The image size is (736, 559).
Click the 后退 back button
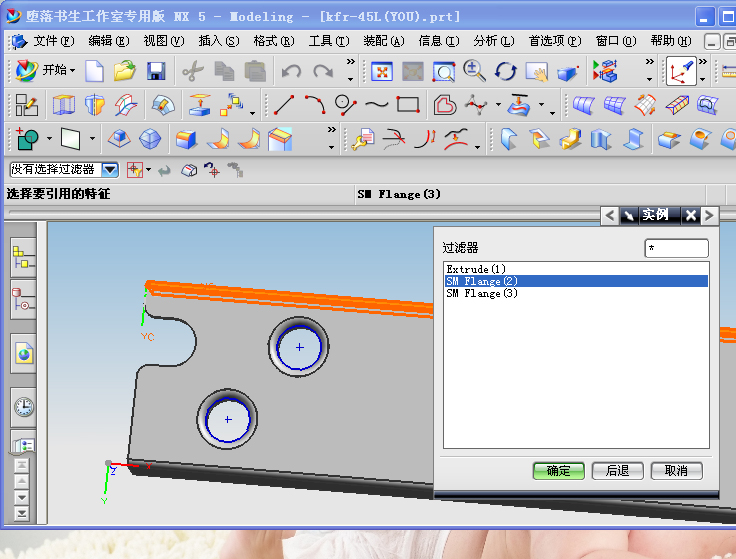[x=617, y=471]
